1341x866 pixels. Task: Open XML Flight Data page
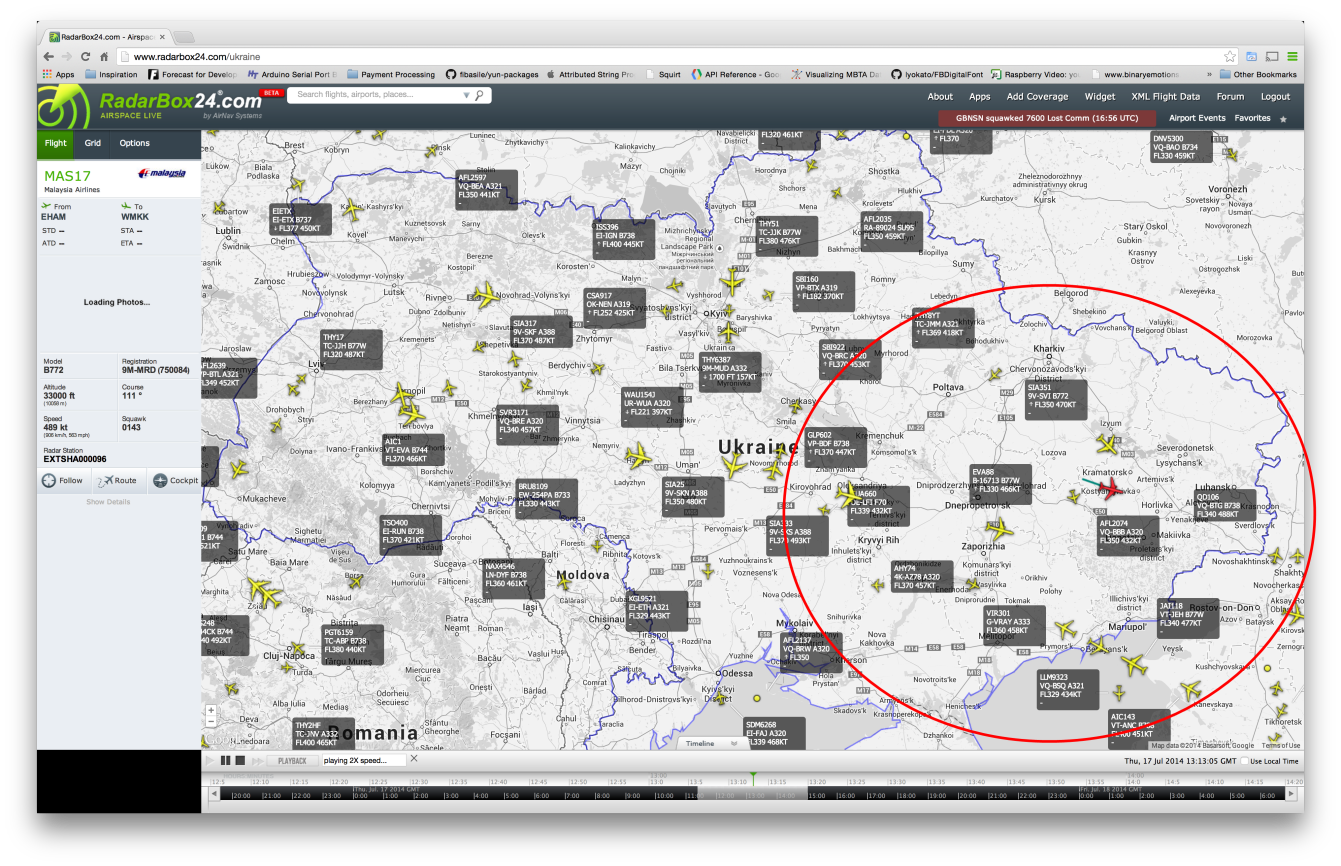click(x=1165, y=97)
